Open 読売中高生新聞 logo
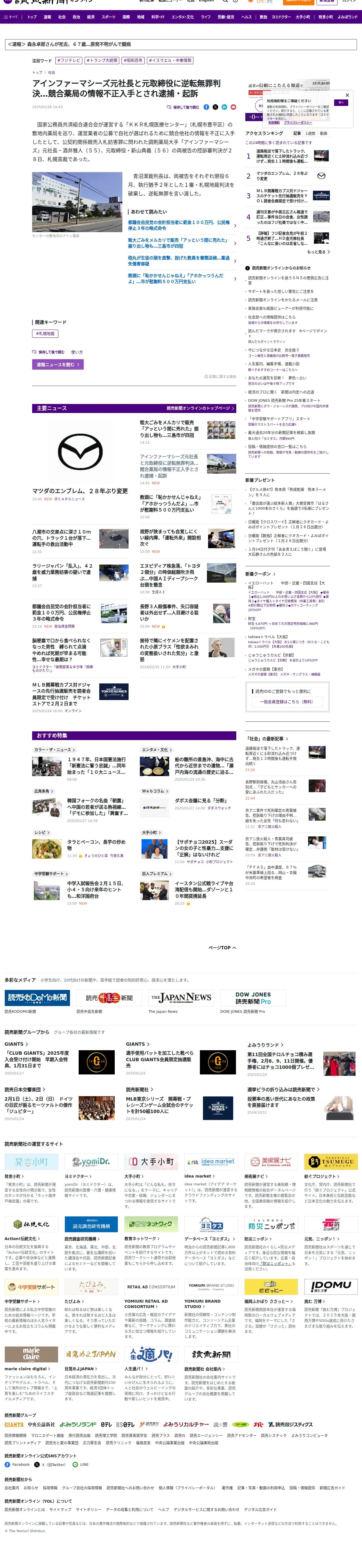 tap(109, 998)
